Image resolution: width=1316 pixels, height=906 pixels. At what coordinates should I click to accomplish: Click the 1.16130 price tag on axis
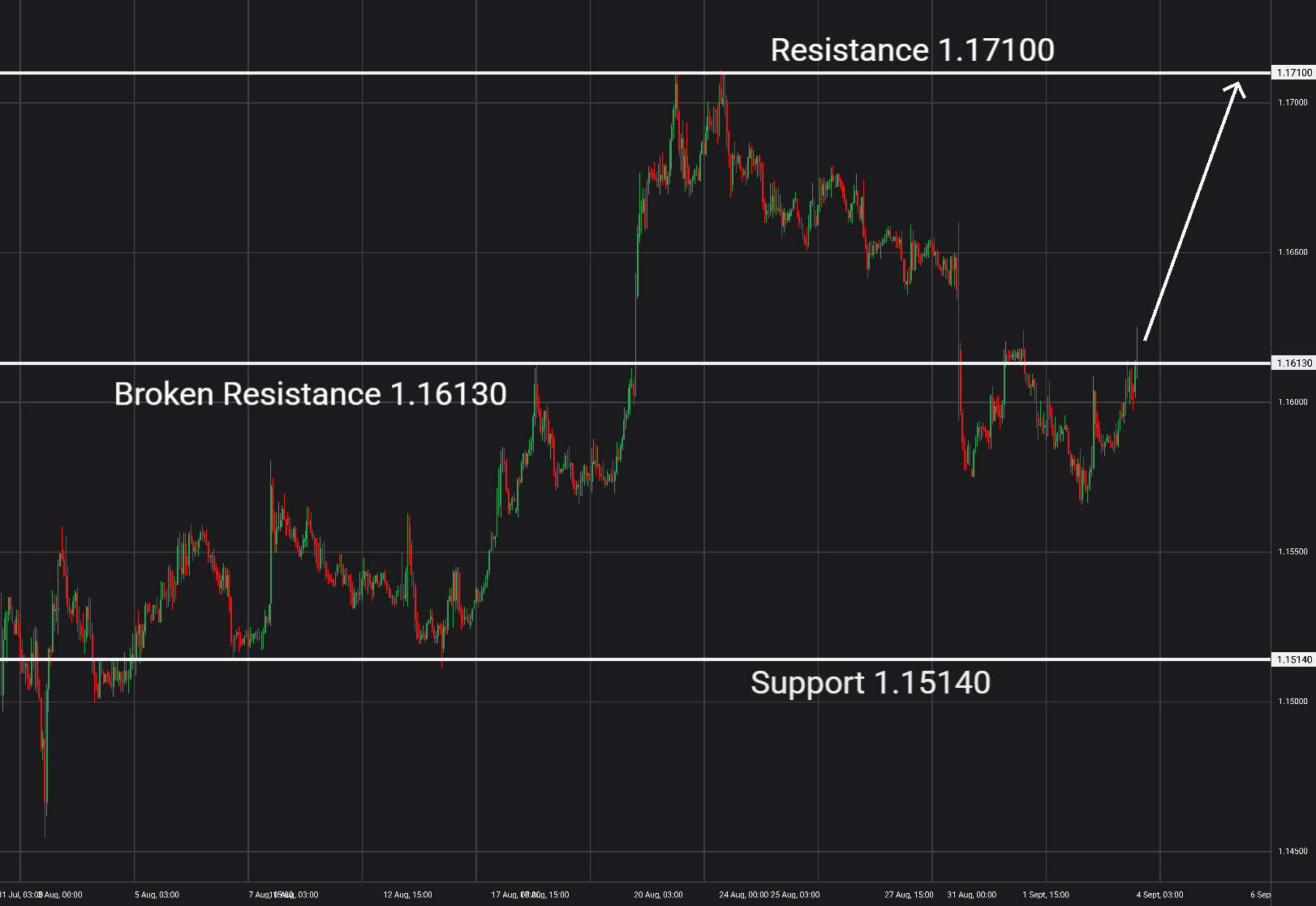coord(1294,363)
